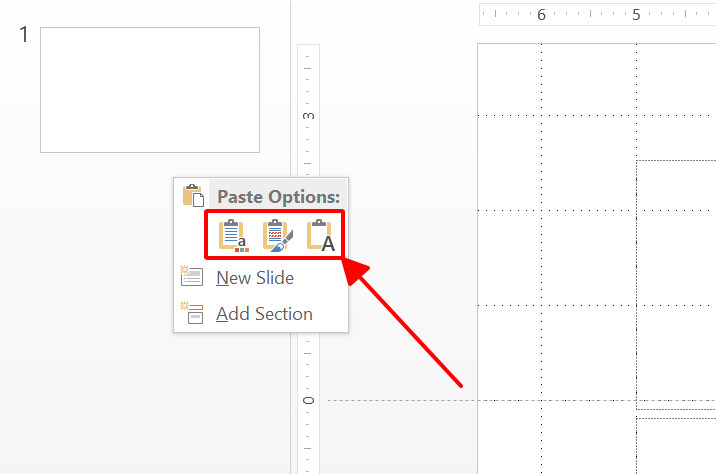716x474 pixels.
Task: Choose the New Slide menu entry text
Action: pos(255,278)
